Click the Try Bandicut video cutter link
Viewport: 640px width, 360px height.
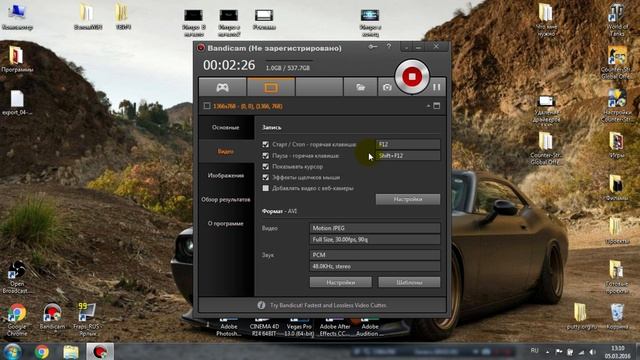(328, 305)
